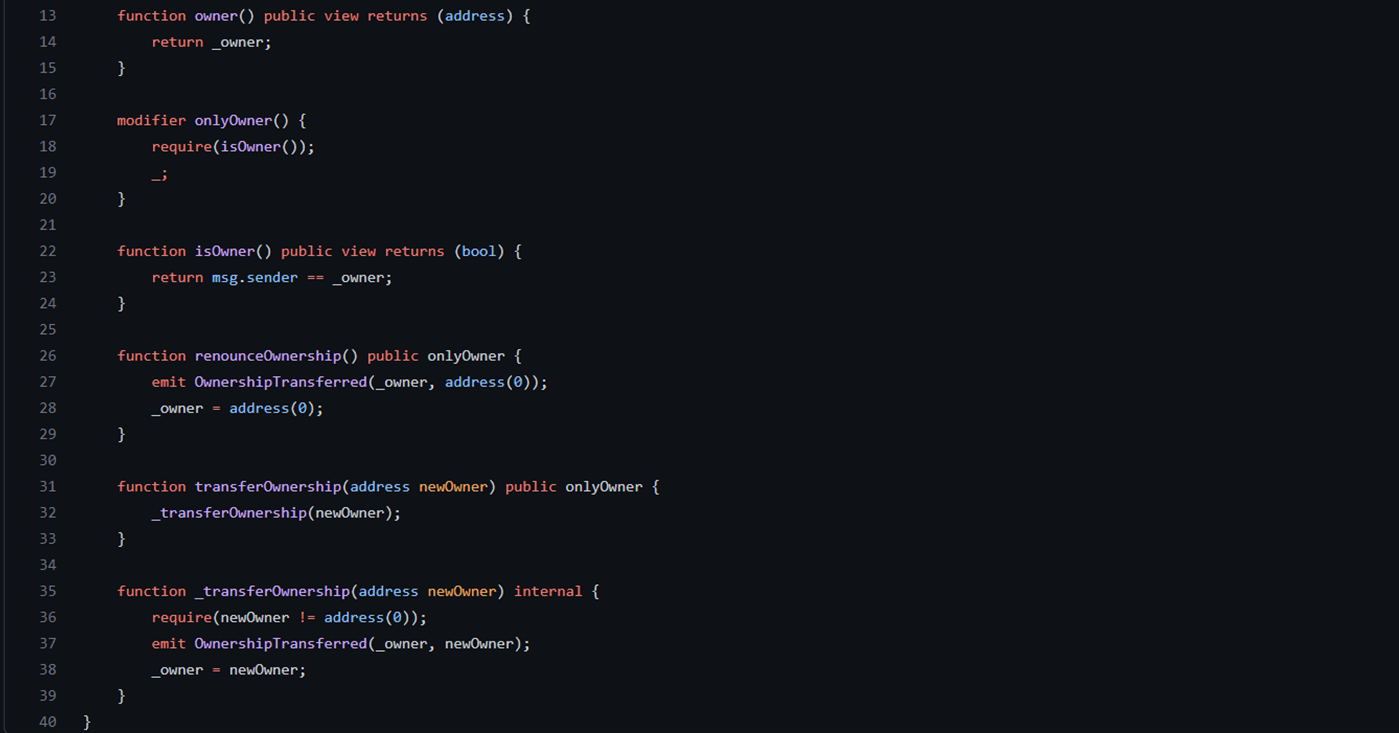Click line number 40 at the closing brace

(48, 722)
